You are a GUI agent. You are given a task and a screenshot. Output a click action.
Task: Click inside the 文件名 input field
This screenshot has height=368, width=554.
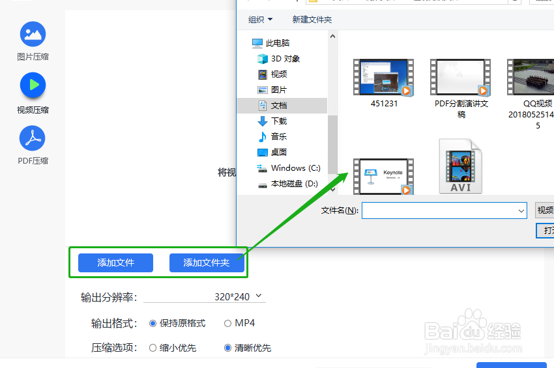[439, 211]
